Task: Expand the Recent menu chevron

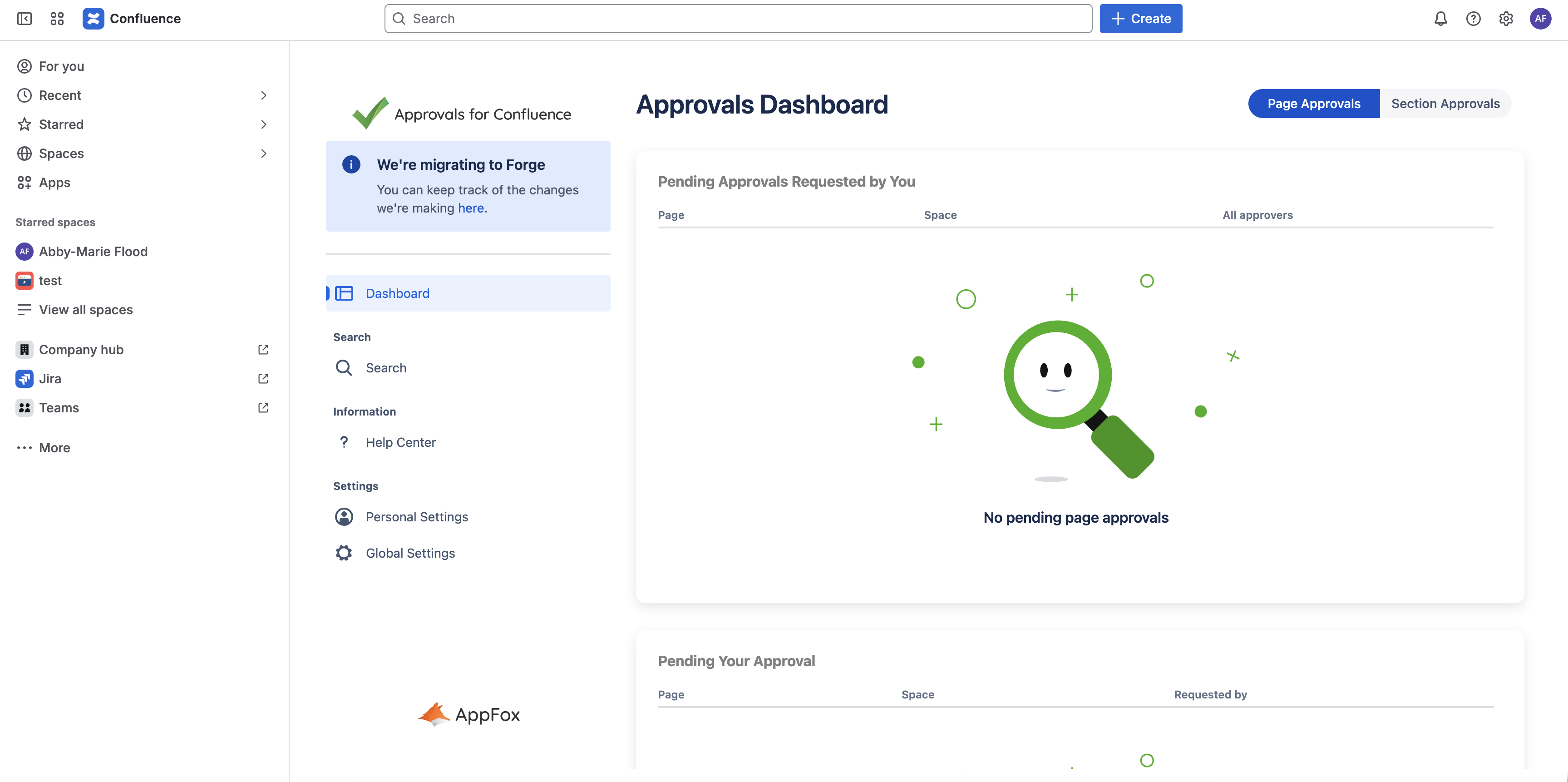Action: point(264,96)
